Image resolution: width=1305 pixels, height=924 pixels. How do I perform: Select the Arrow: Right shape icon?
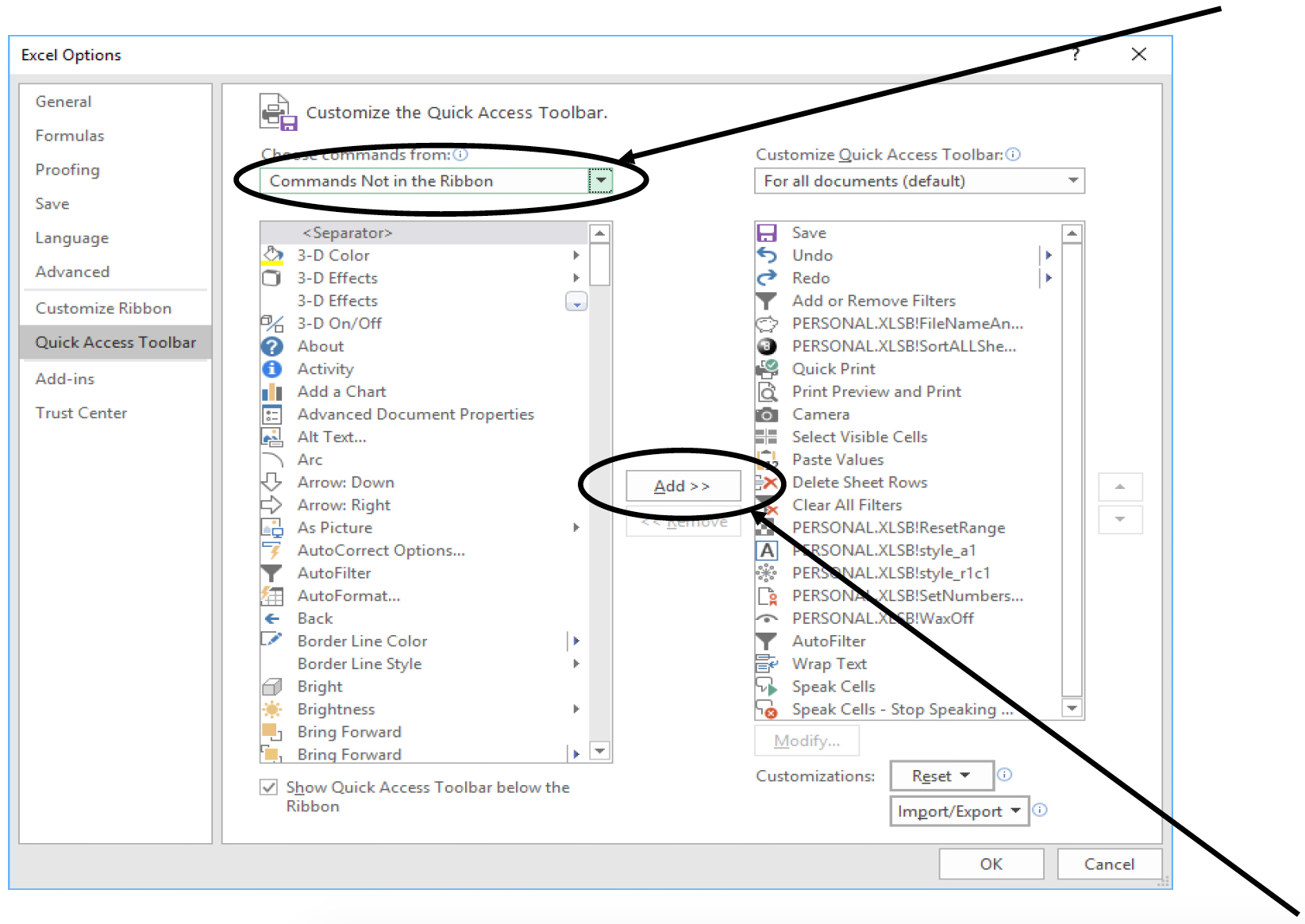(x=272, y=505)
